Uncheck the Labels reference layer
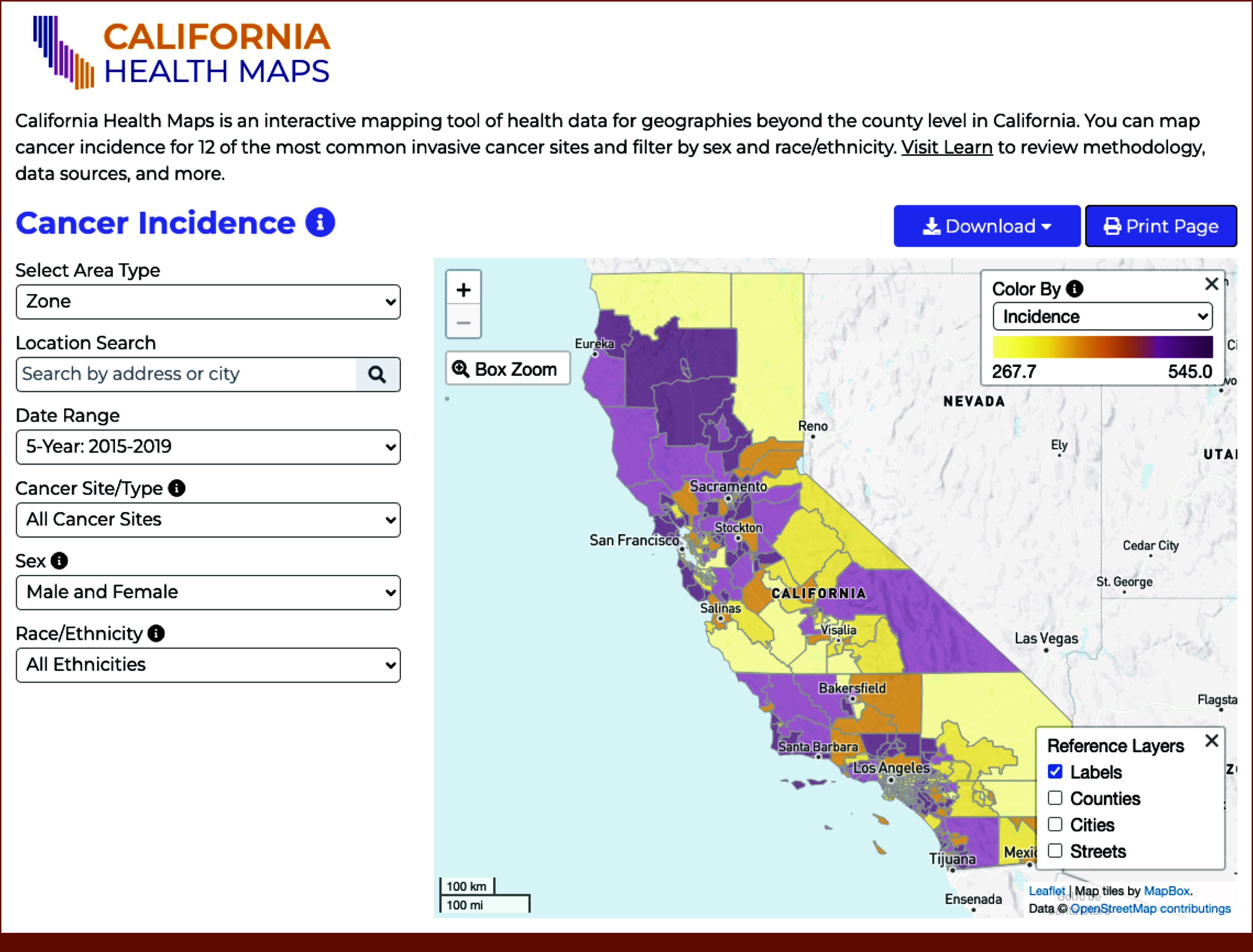This screenshot has width=1253, height=952. pos(1055,771)
